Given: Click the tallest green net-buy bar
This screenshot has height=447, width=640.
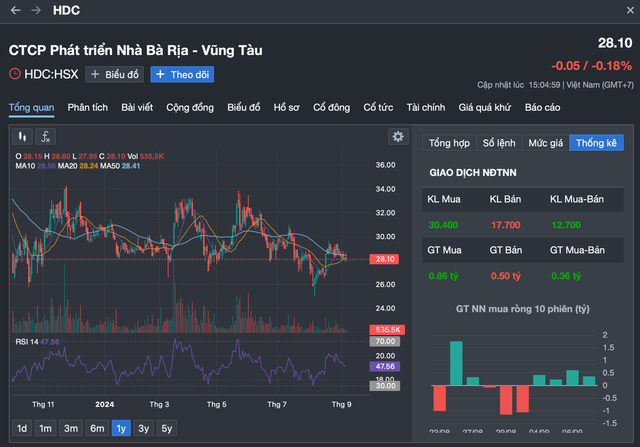Looking at the screenshot, I should (x=456, y=363).
